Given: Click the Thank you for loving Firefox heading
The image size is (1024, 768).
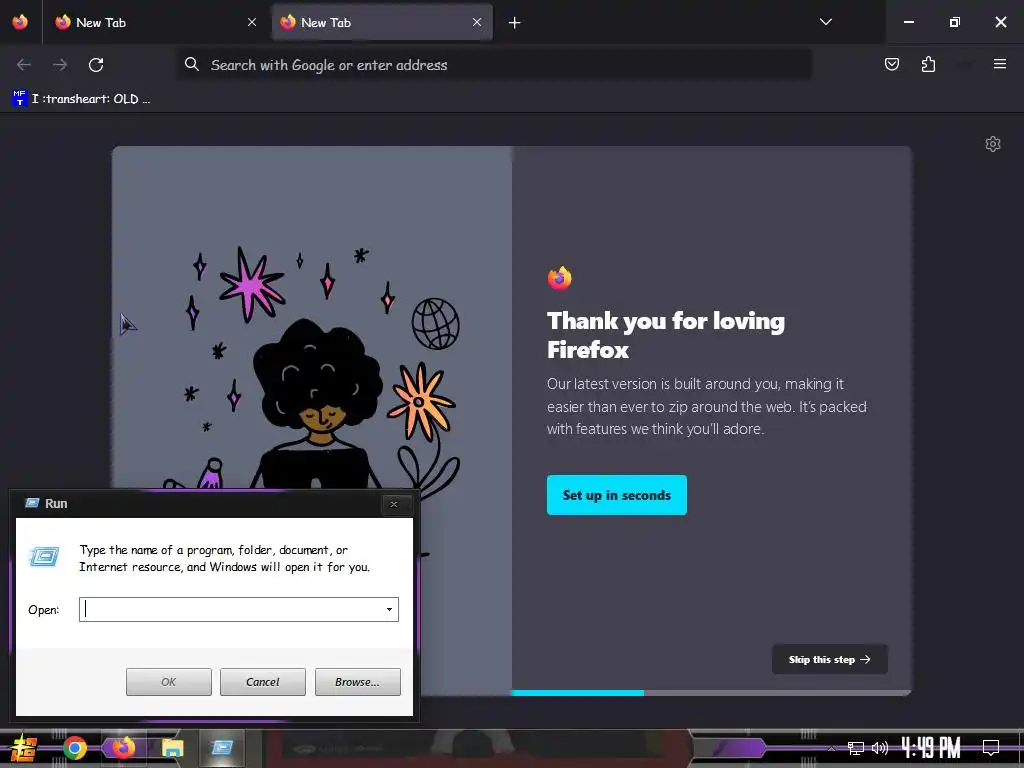Looking at the screenshot, I should coord(665,335).
